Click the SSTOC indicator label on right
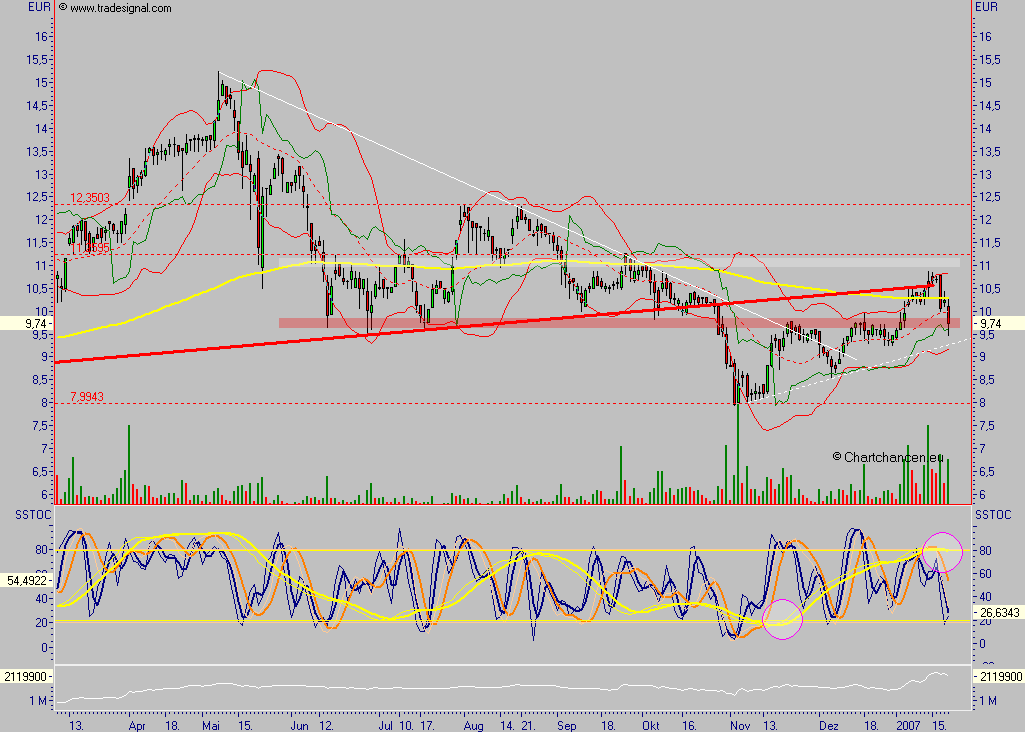 point(995,513)
